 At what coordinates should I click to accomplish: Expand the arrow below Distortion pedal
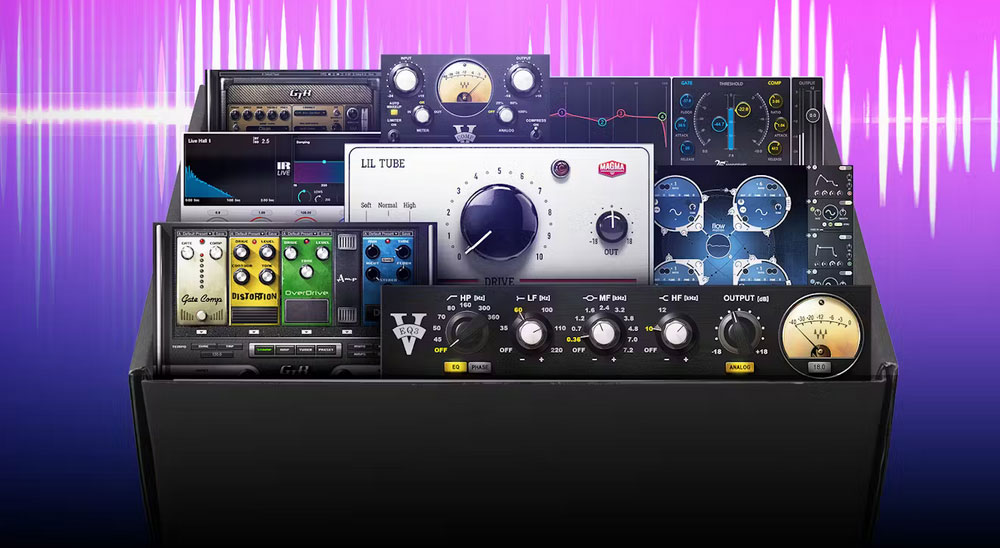tap(254, 332)
